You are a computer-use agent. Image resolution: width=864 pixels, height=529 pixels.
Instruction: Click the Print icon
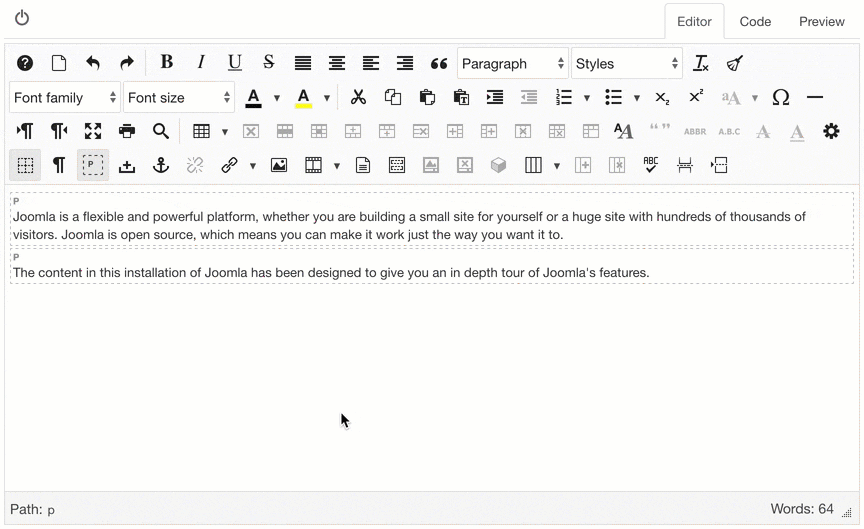click(x=127, y=131)
